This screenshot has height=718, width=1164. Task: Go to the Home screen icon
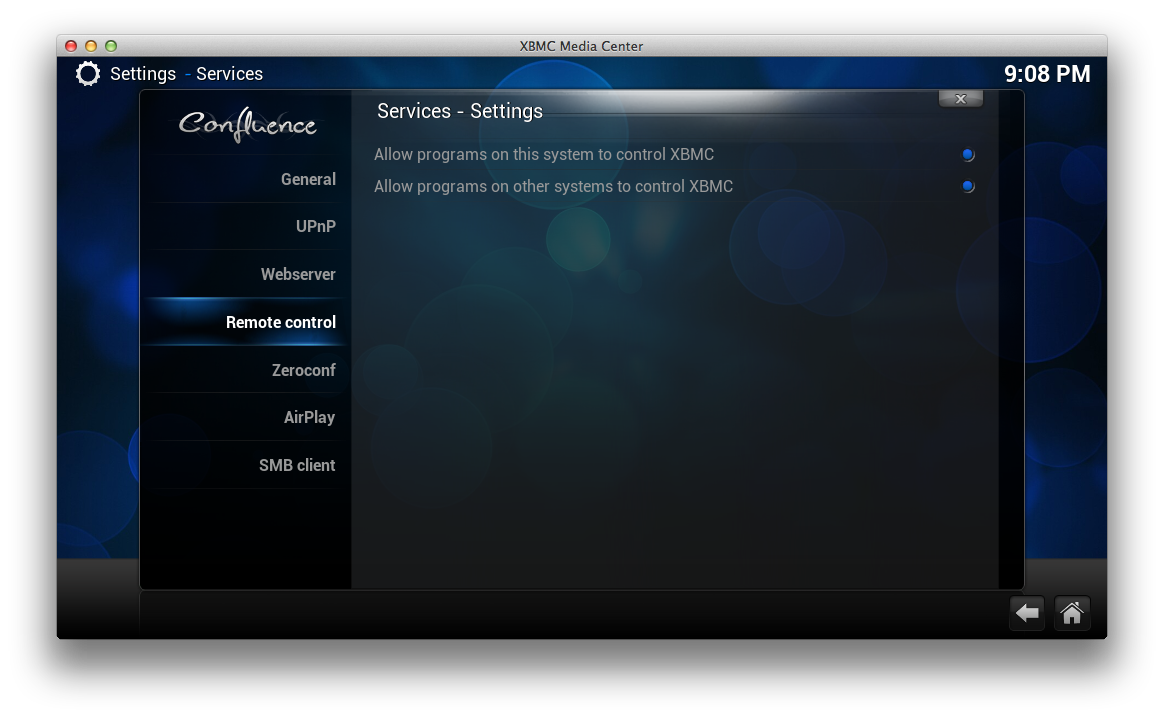1071,613
